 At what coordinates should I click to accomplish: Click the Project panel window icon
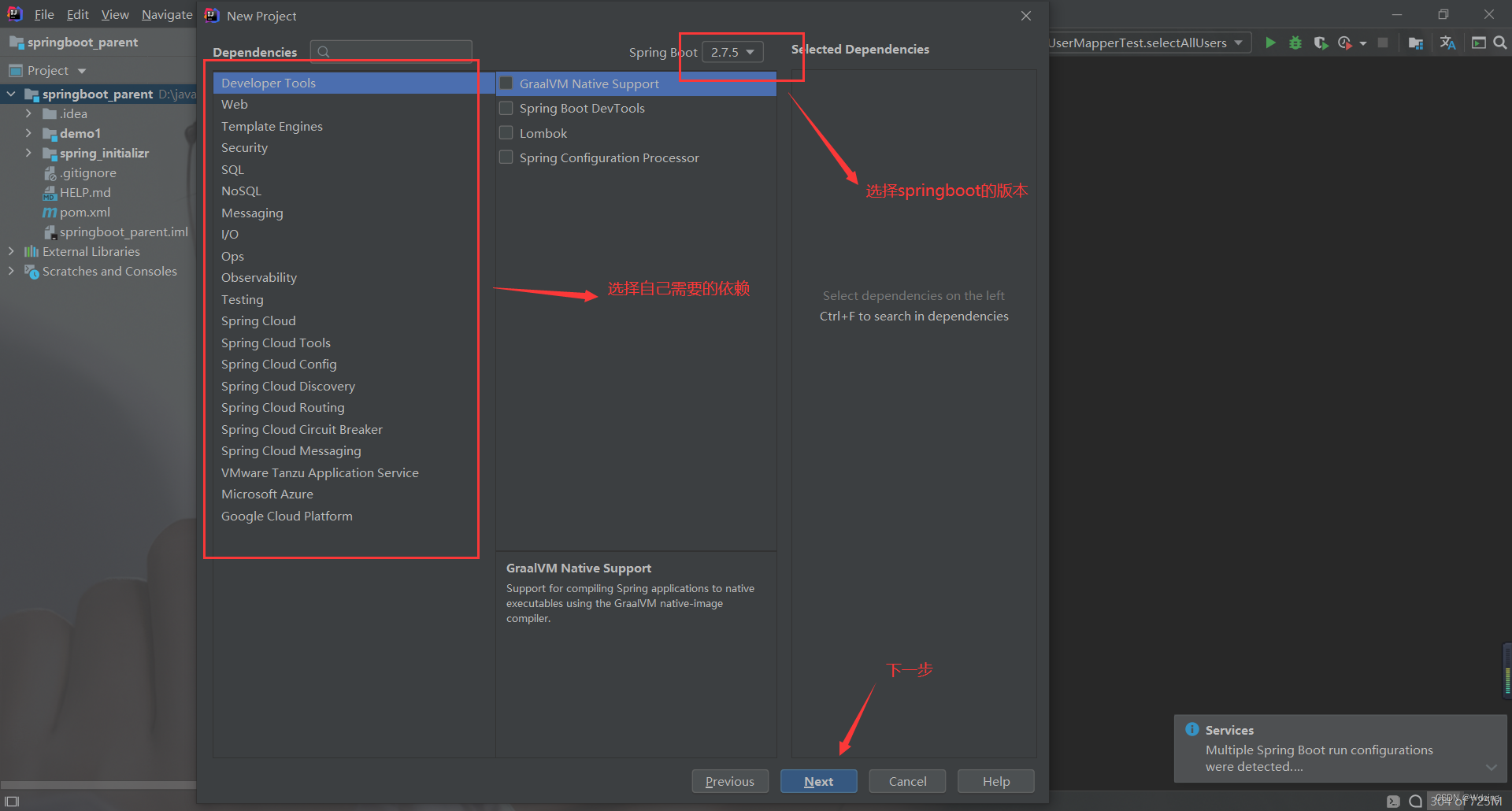(15, 71)
